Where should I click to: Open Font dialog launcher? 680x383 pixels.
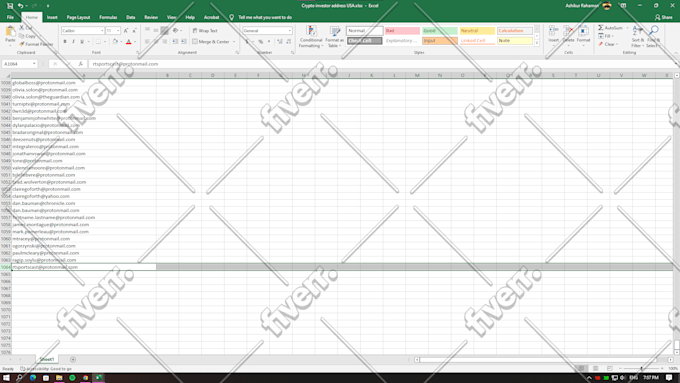(138, 52)
